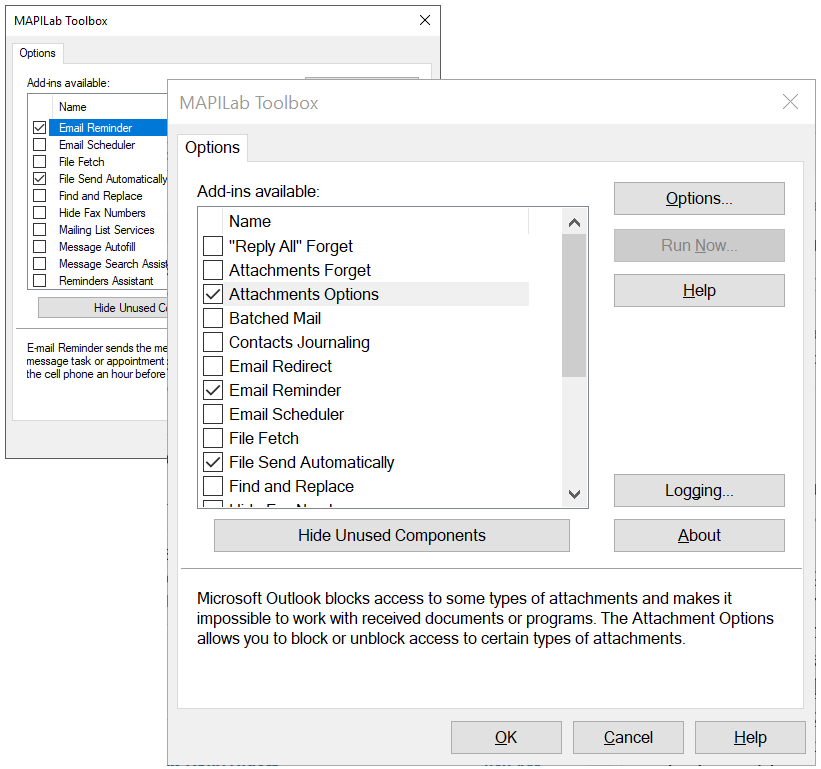Select the Options tab in back window

[x=37, y=53]
